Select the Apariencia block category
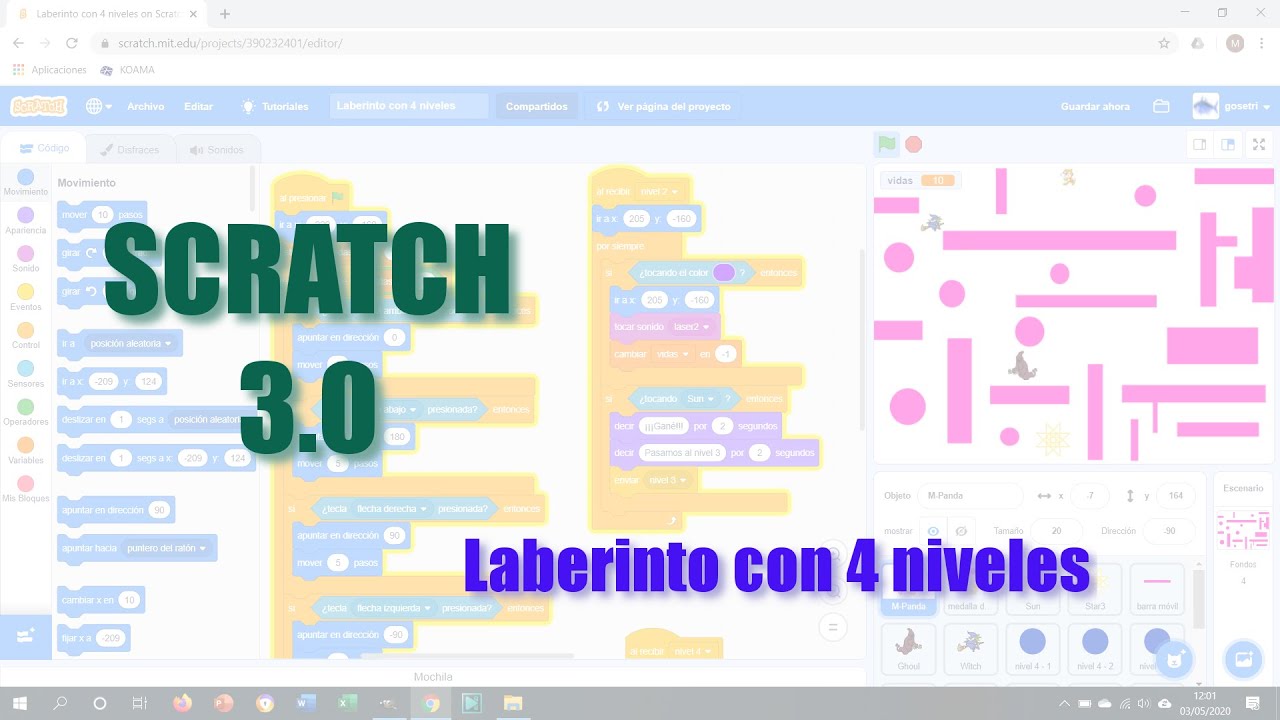The height and width of the screenshot is (720, 1280). point(25,220)
